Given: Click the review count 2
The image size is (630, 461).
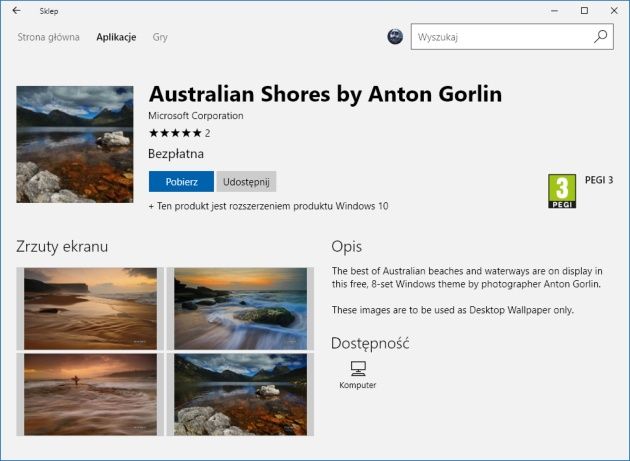Looking at the screenshot, I should [x=207, y=133].
